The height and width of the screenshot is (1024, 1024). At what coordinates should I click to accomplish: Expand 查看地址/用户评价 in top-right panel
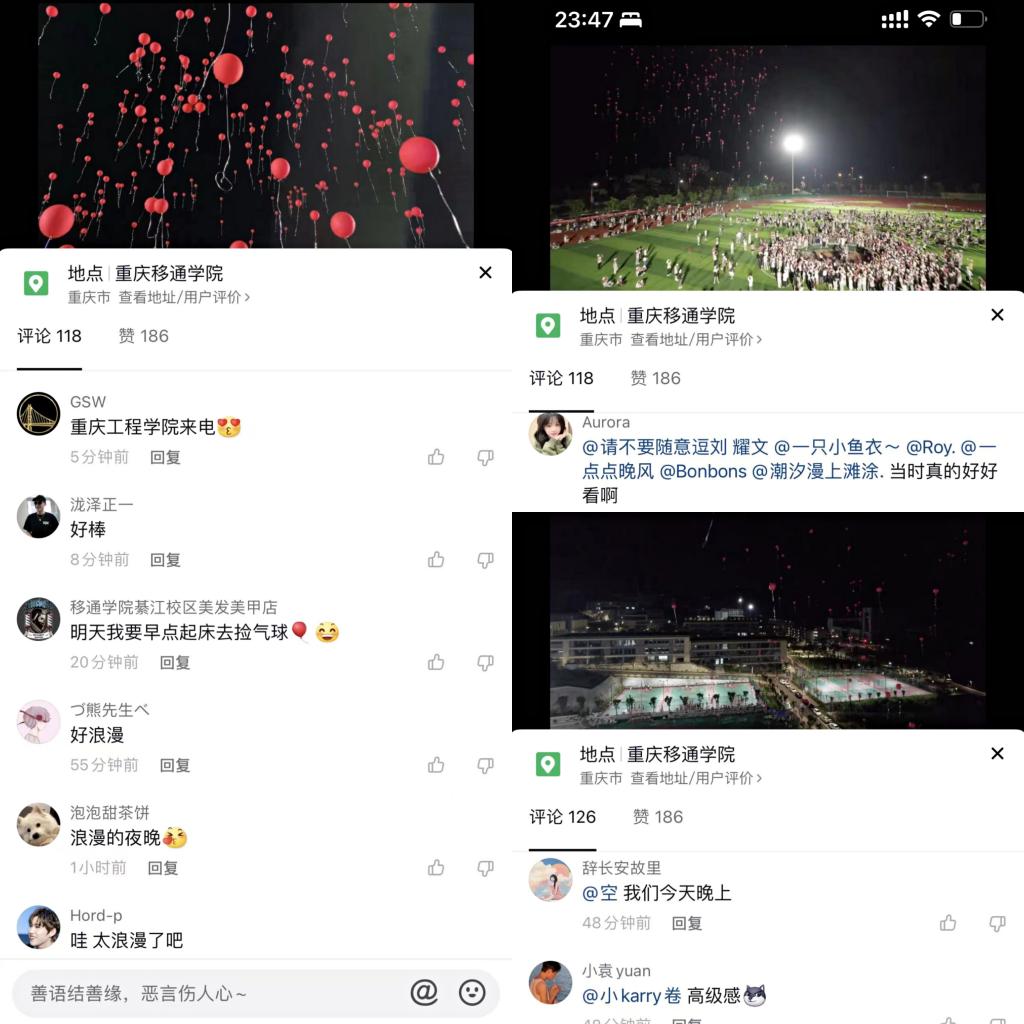(696, 340)
